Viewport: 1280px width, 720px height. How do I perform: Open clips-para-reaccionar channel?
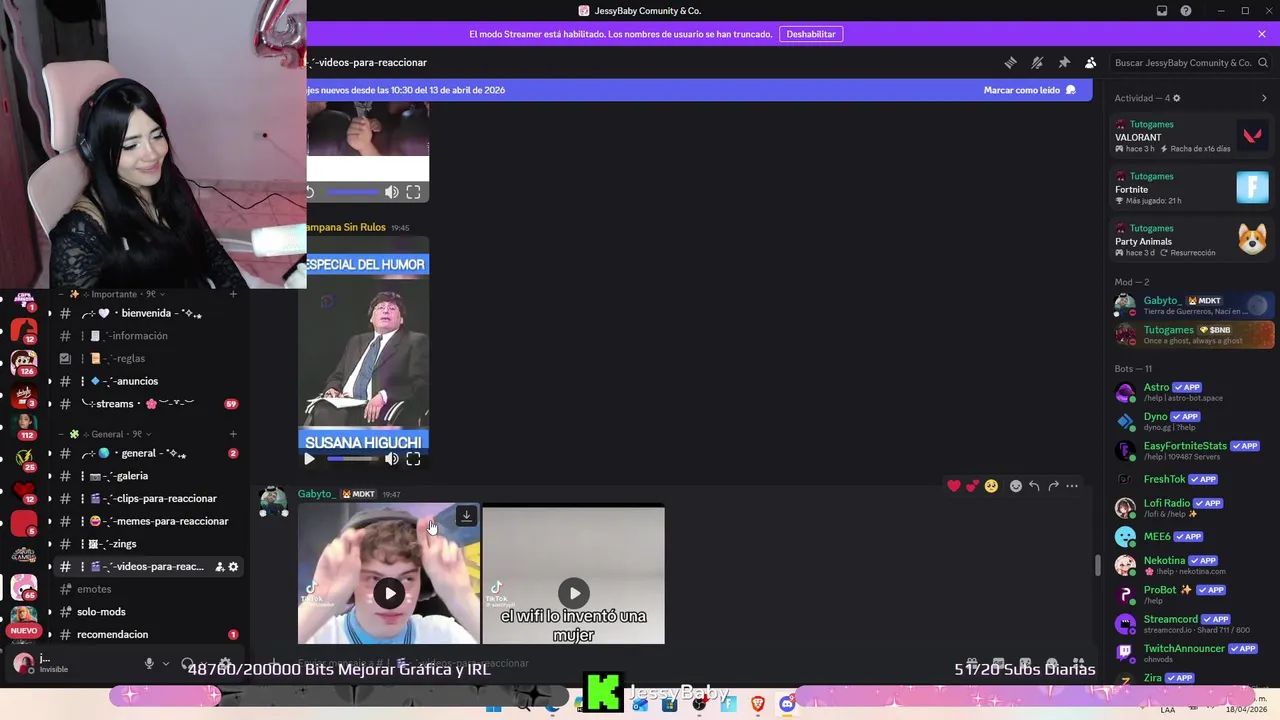point(148,498)
